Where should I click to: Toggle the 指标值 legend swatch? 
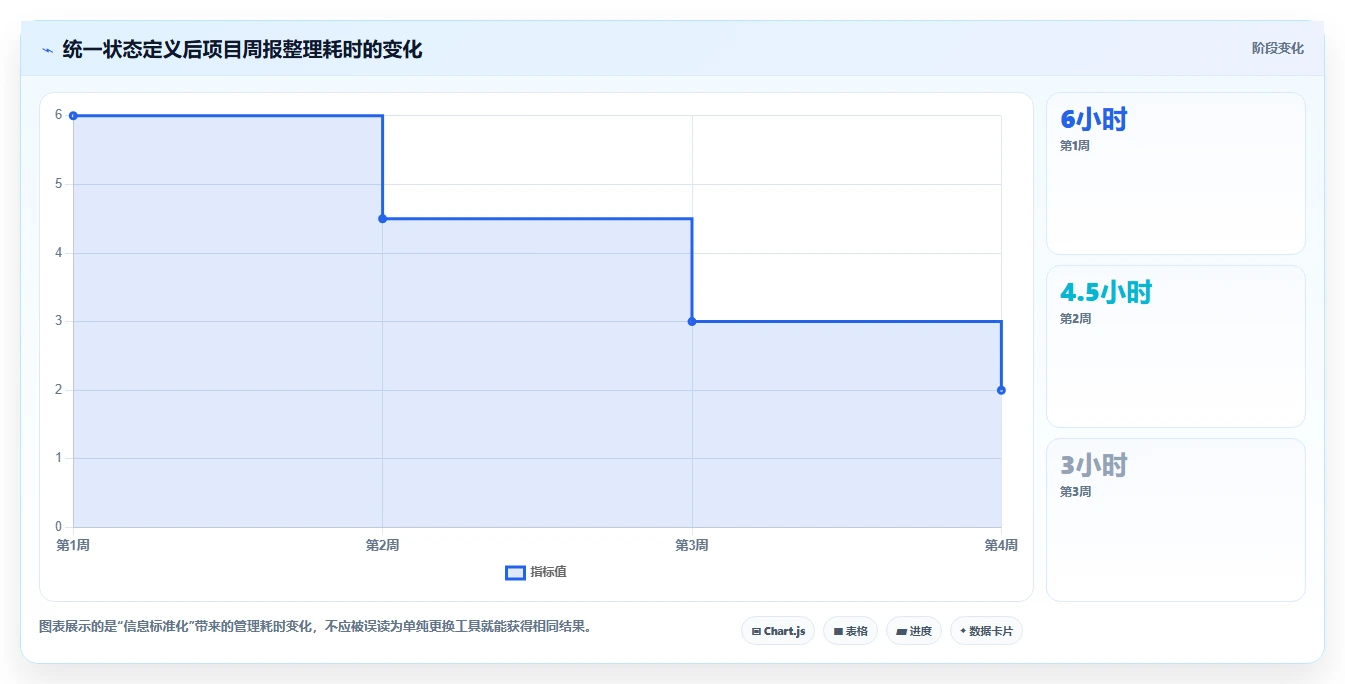tap(515, 573)
